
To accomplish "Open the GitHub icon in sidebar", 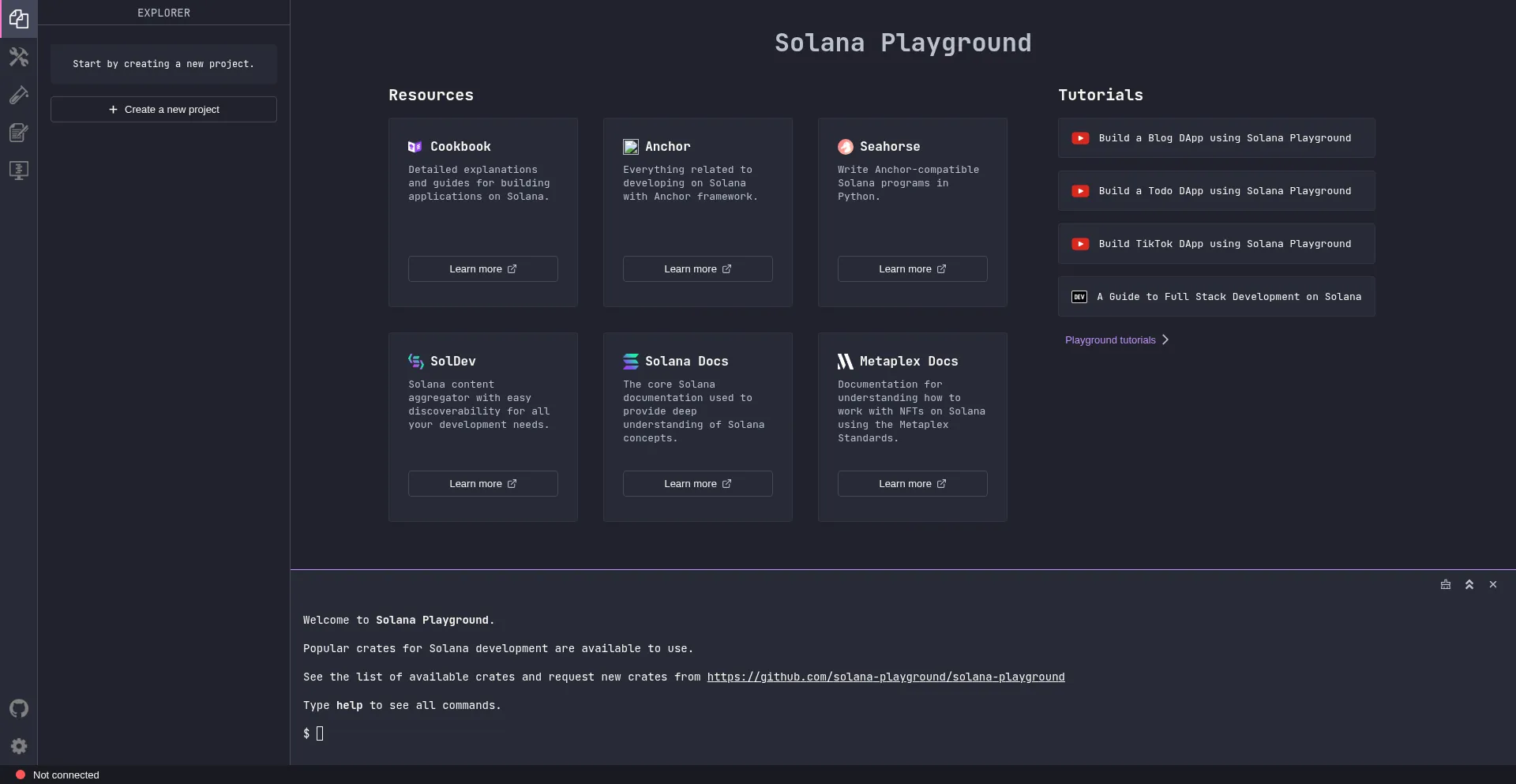I will tap(19, 708).
